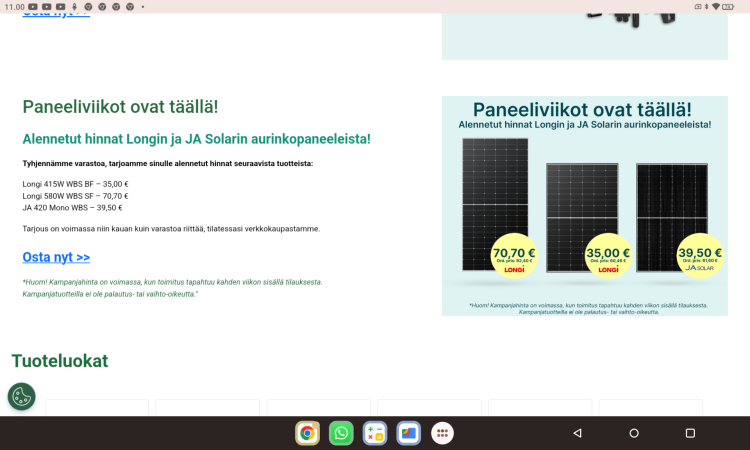This screenshot has width=750, height=450.
Task: Click the "Tuoteluokat" section heading
Action: click(60, 361)
